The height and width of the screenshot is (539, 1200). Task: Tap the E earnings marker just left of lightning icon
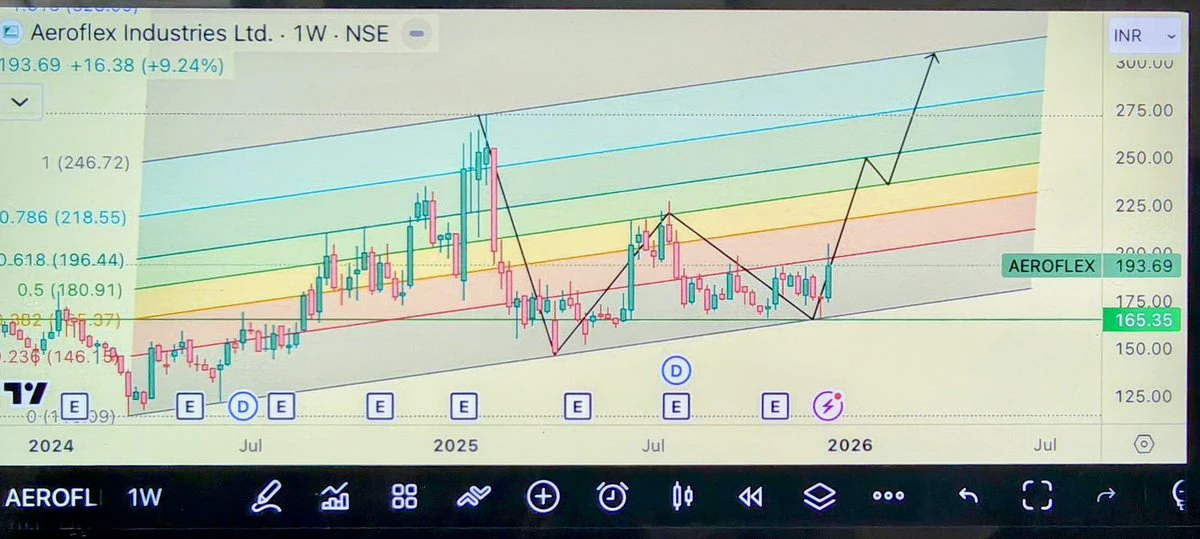(x=775, y=406)
